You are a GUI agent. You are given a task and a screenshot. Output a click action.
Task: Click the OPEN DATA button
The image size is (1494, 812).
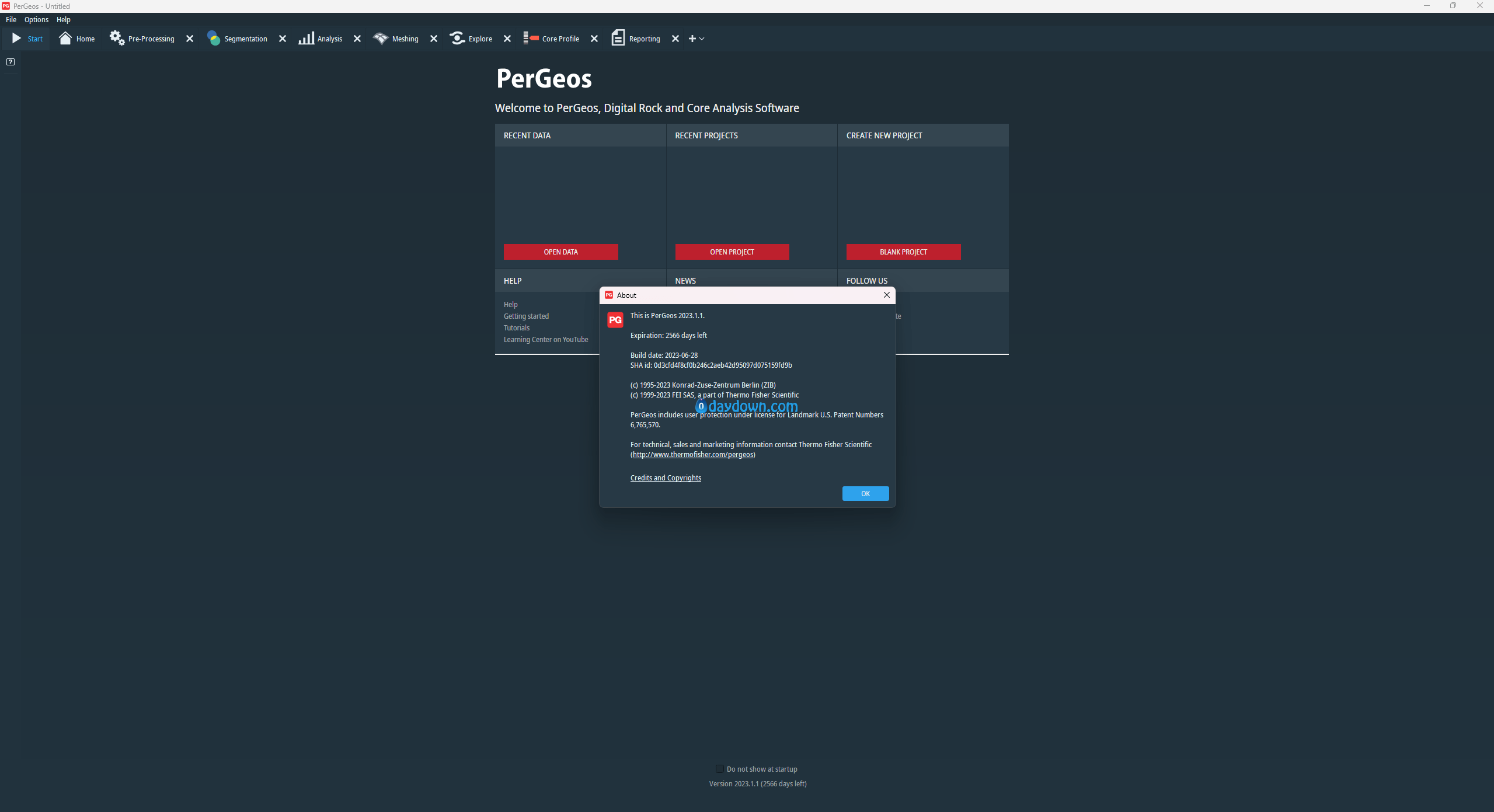tap(560, 252)
